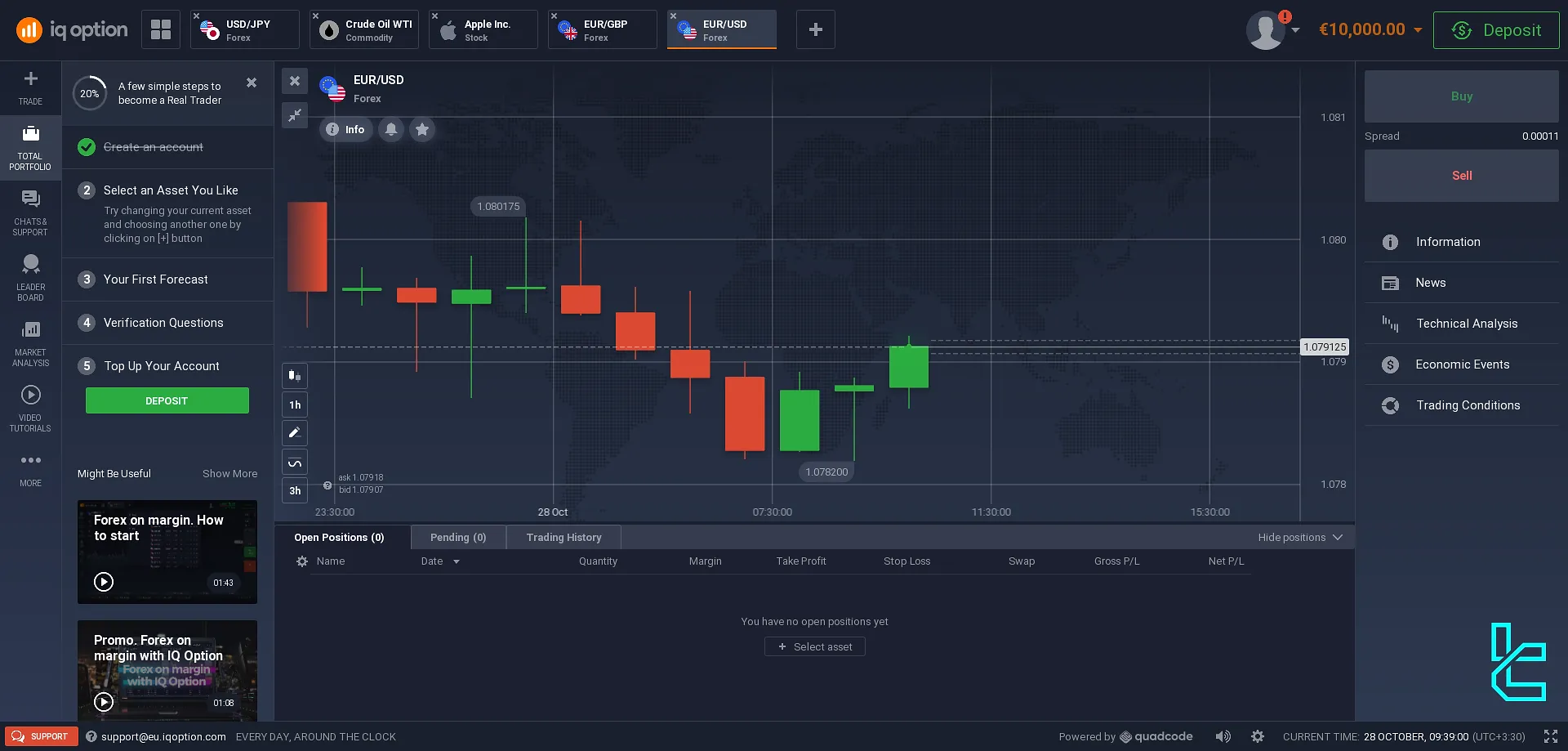Select the drawing pencil tool
1568x751 pixels.
(295, 432)
